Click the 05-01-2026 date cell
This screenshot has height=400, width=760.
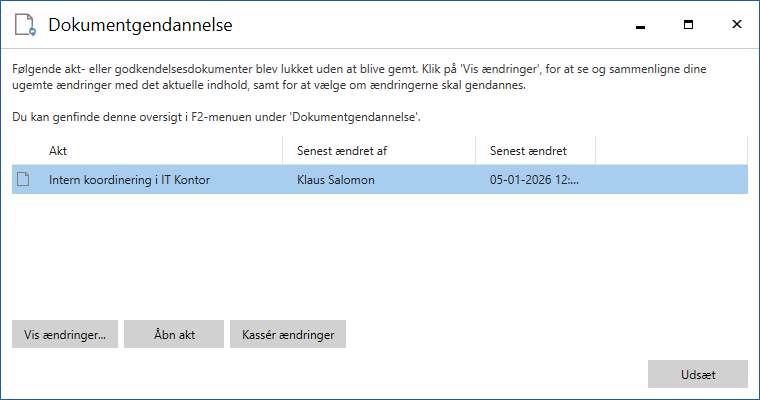(x=534, y=180)
